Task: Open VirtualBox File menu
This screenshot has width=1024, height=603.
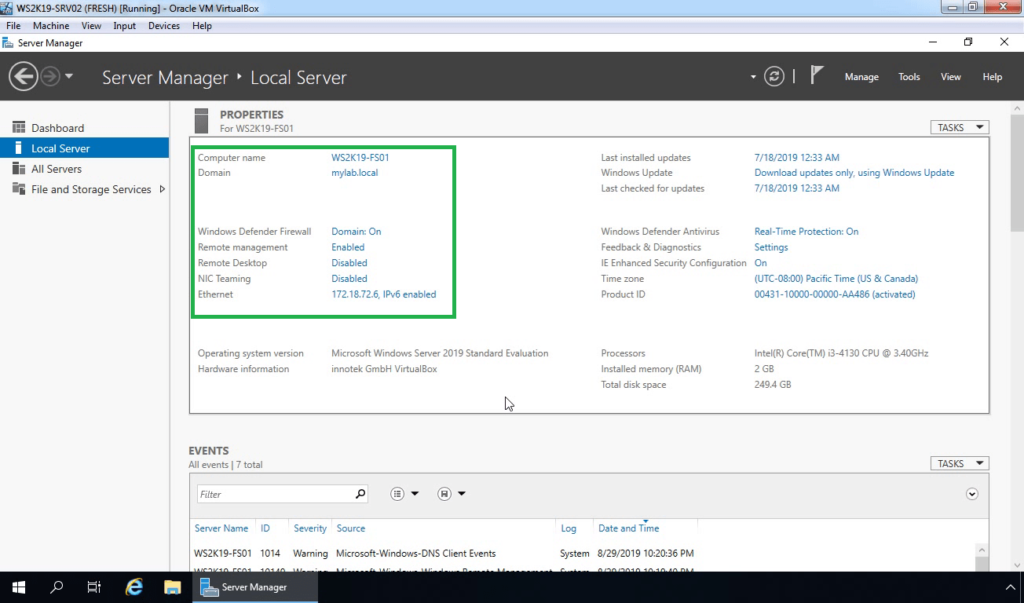Action: pyautogui.click(x=13, y=25)
